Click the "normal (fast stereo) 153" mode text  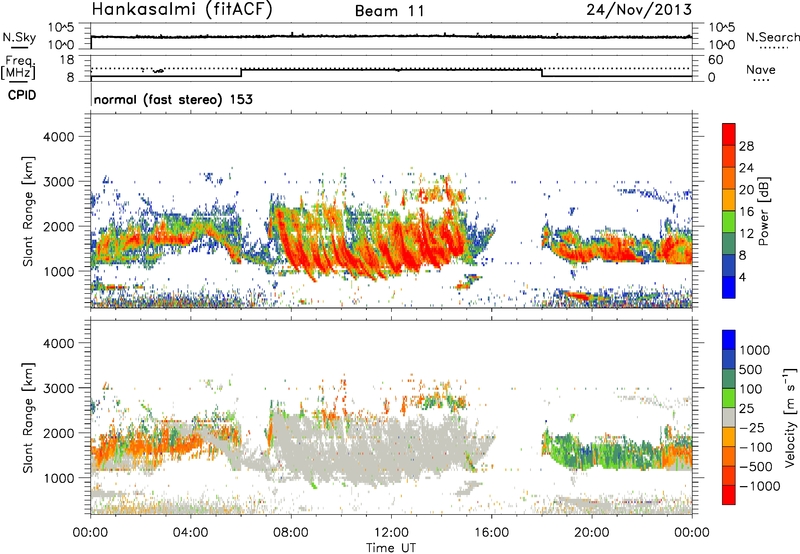[173, 99]
